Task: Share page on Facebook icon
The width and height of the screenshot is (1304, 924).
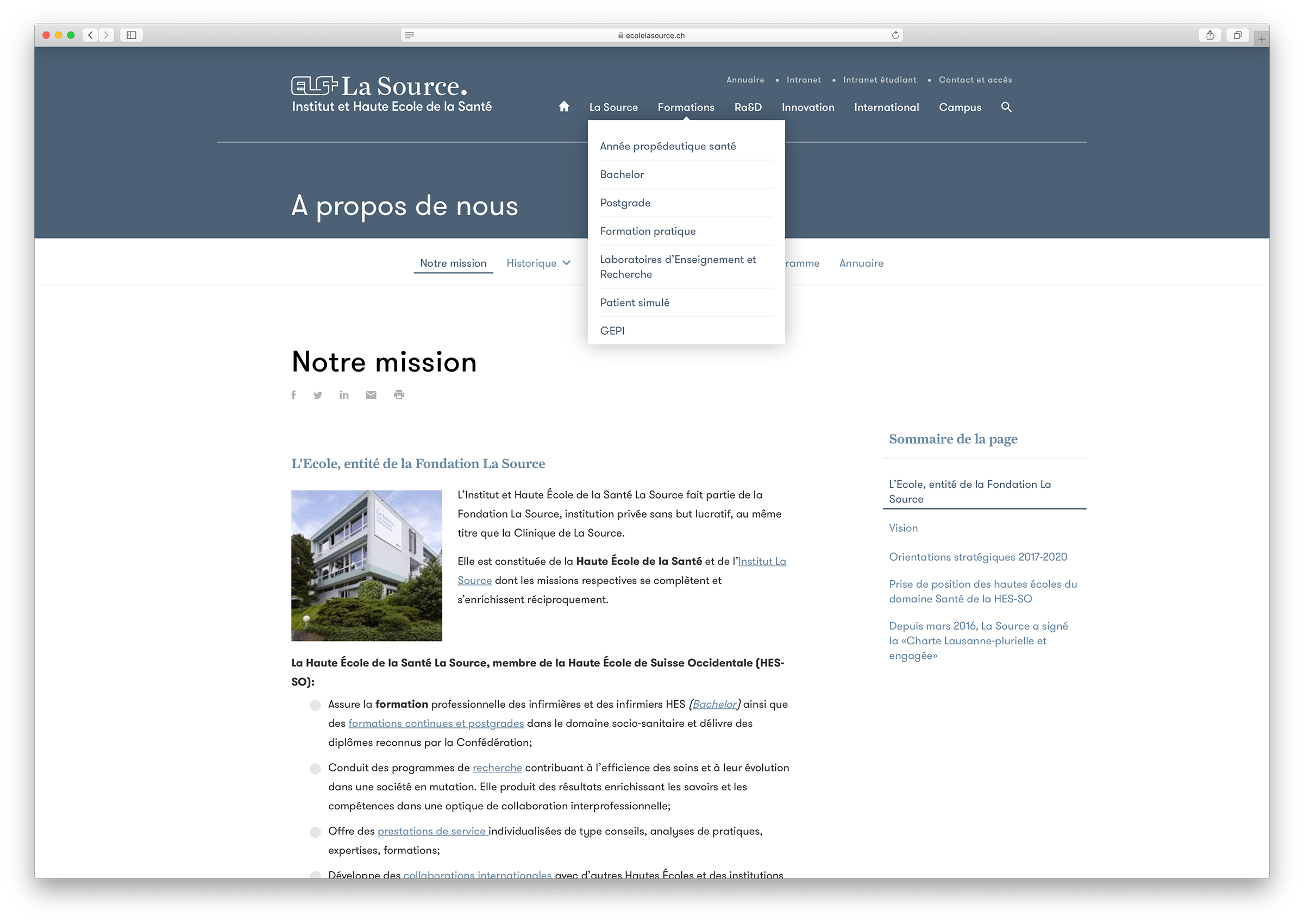Action: [x=293, y=395]
